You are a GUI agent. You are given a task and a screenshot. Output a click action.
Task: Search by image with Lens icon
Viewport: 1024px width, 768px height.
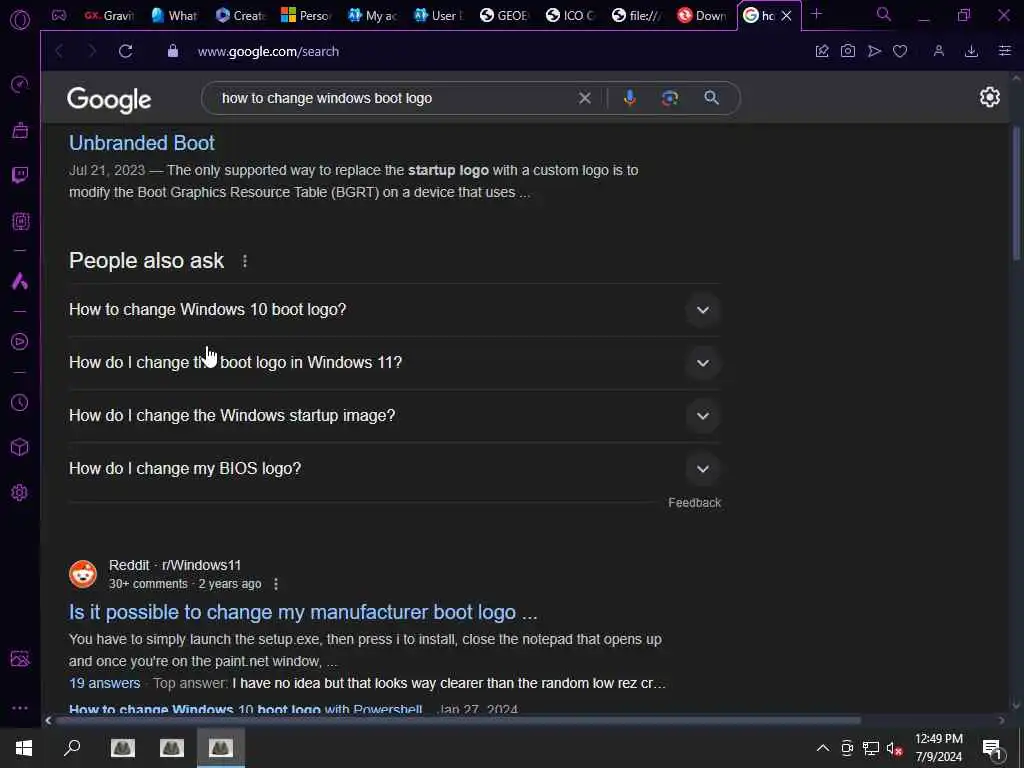coord(669,98)
